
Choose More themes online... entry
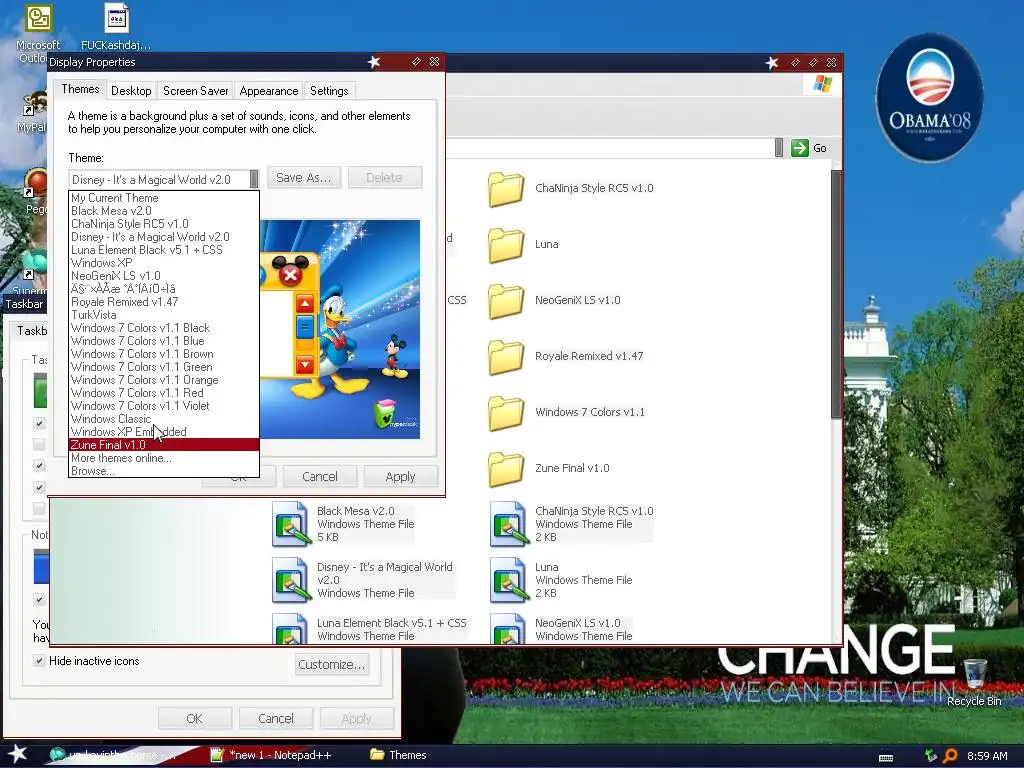[164, 458]
